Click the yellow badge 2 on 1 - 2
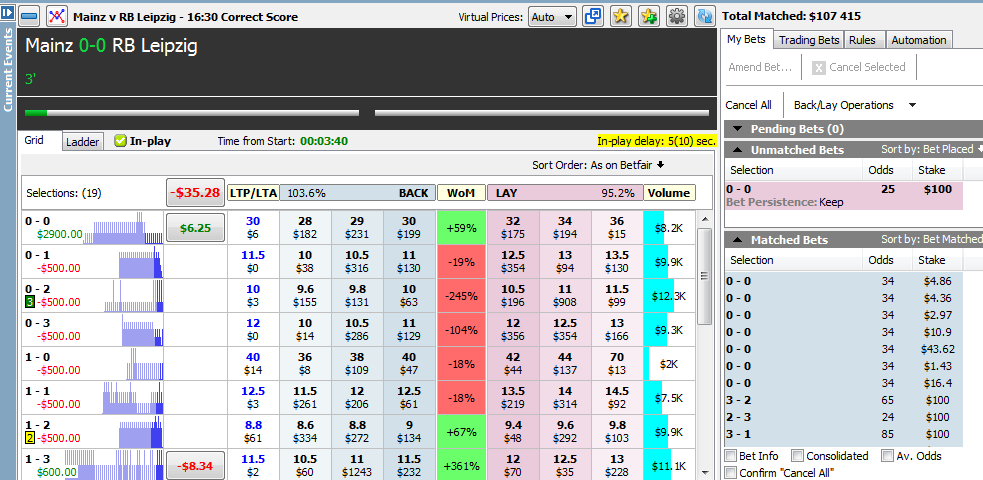 (29, 437)
